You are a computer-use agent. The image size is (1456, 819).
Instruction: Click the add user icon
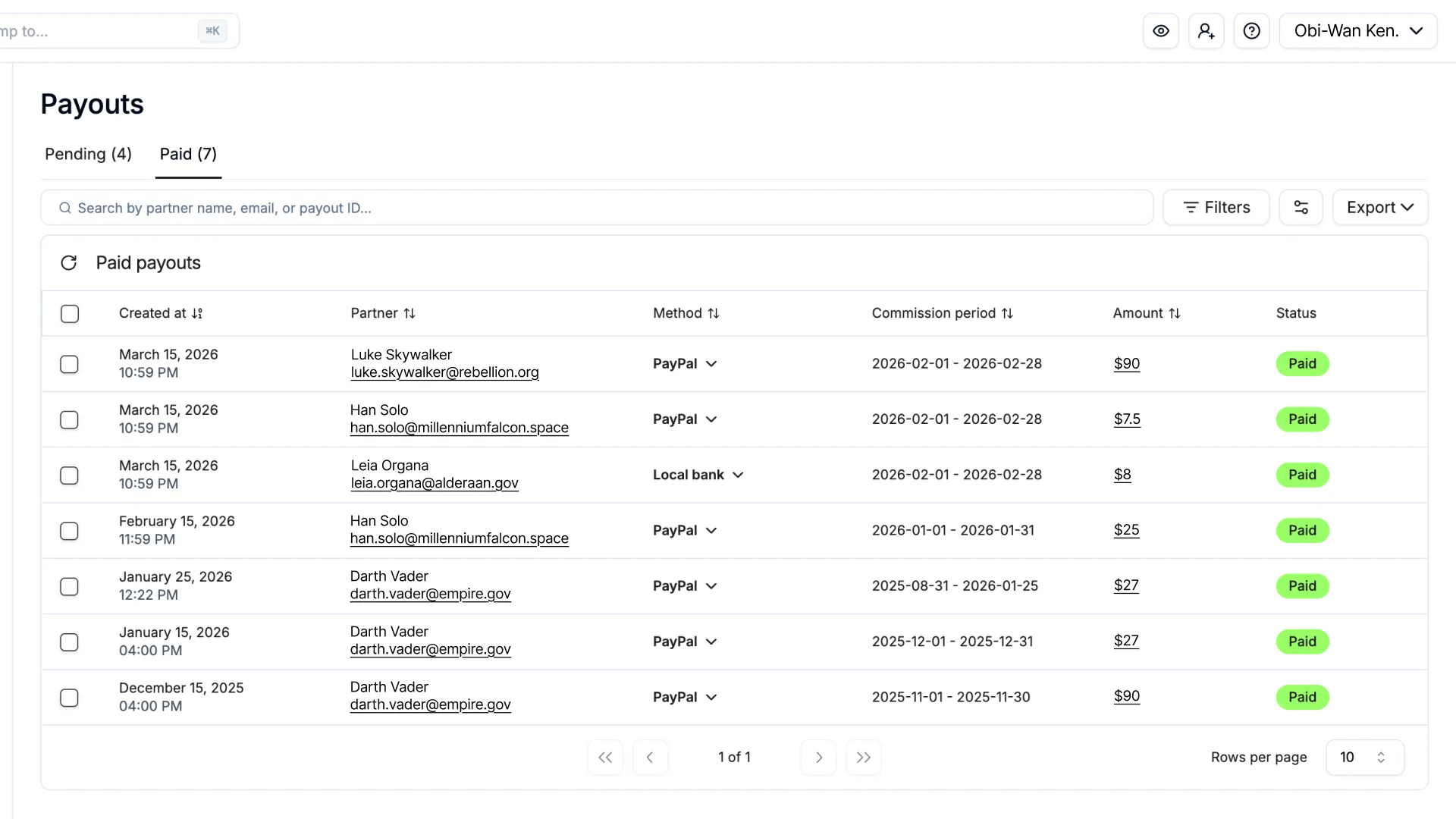1206,31
